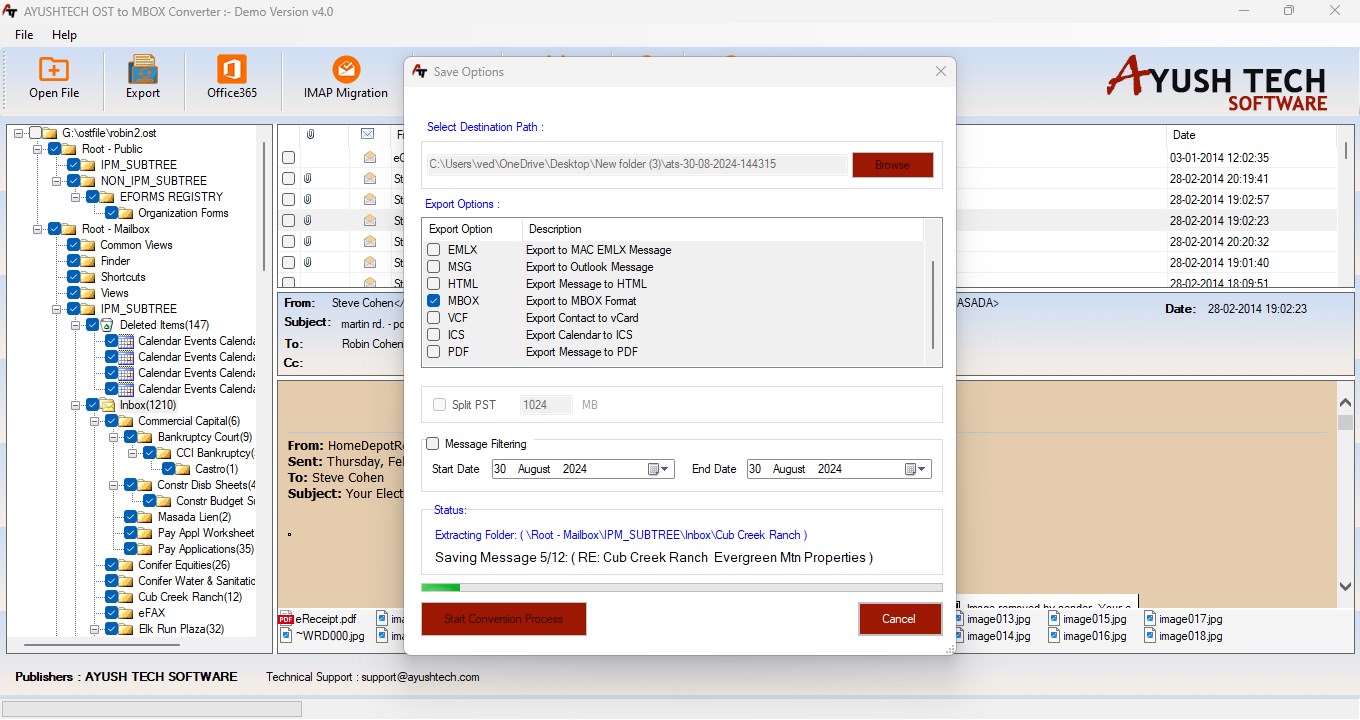
Task: Click the paperclip icon in the 28-02-2014 20:20:32 row
Action: pos(308,241)
